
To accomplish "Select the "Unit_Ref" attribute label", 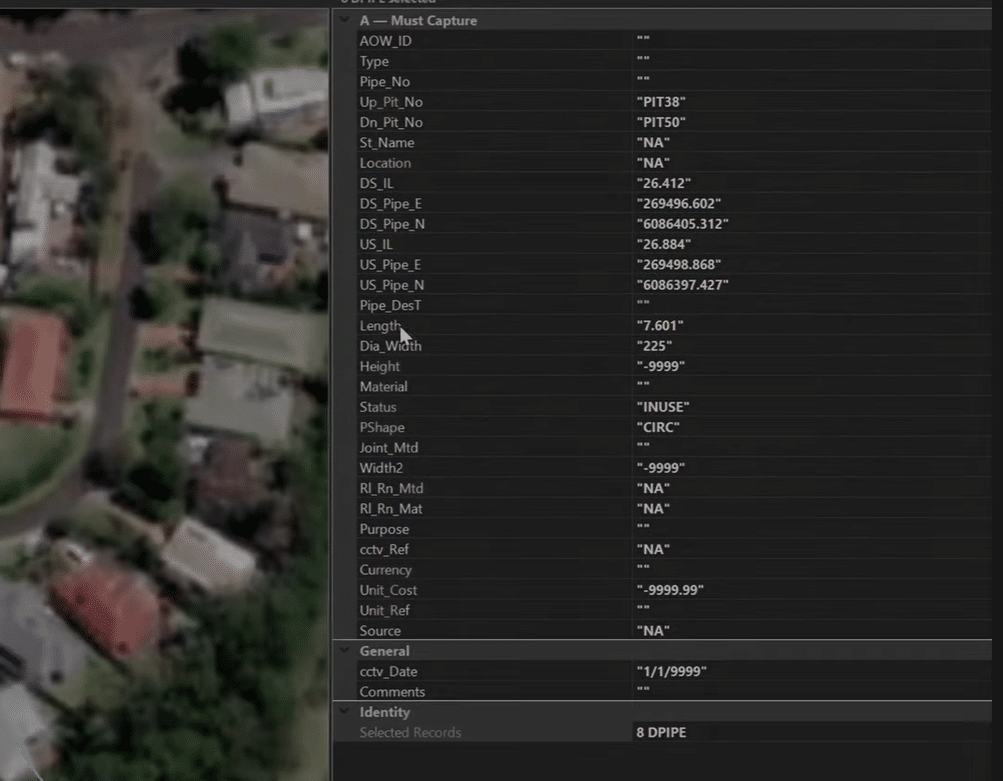I will coord(384,611).
